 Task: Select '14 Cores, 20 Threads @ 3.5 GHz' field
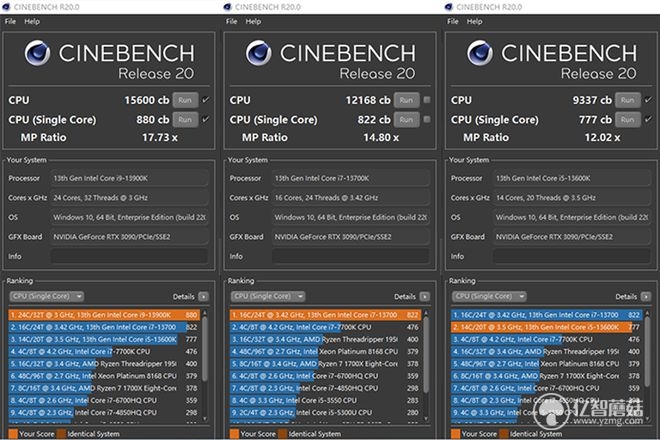[572, 197]
